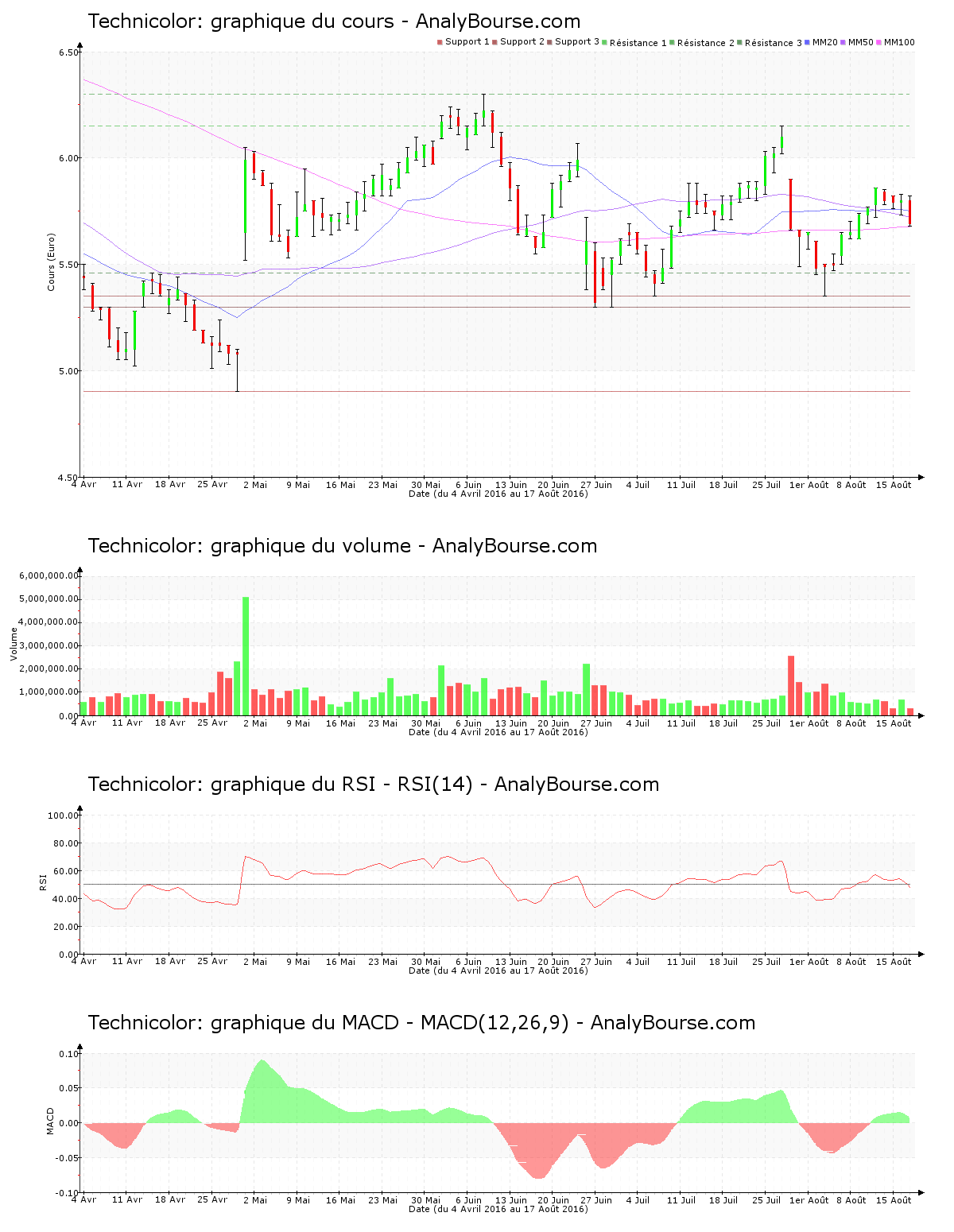Click the 5,000,000.00 volume axis value
Viewport: 954px width, 1232px height.
tap(50, 599)
